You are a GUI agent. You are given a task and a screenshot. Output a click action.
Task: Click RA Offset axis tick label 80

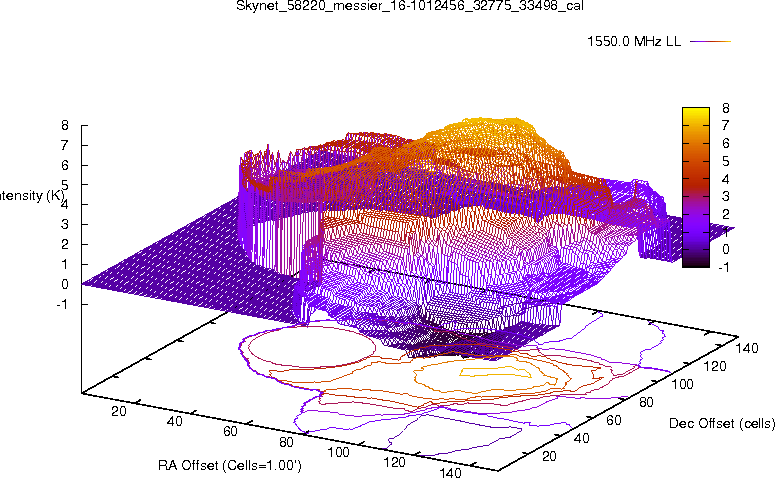click(286, 442)
